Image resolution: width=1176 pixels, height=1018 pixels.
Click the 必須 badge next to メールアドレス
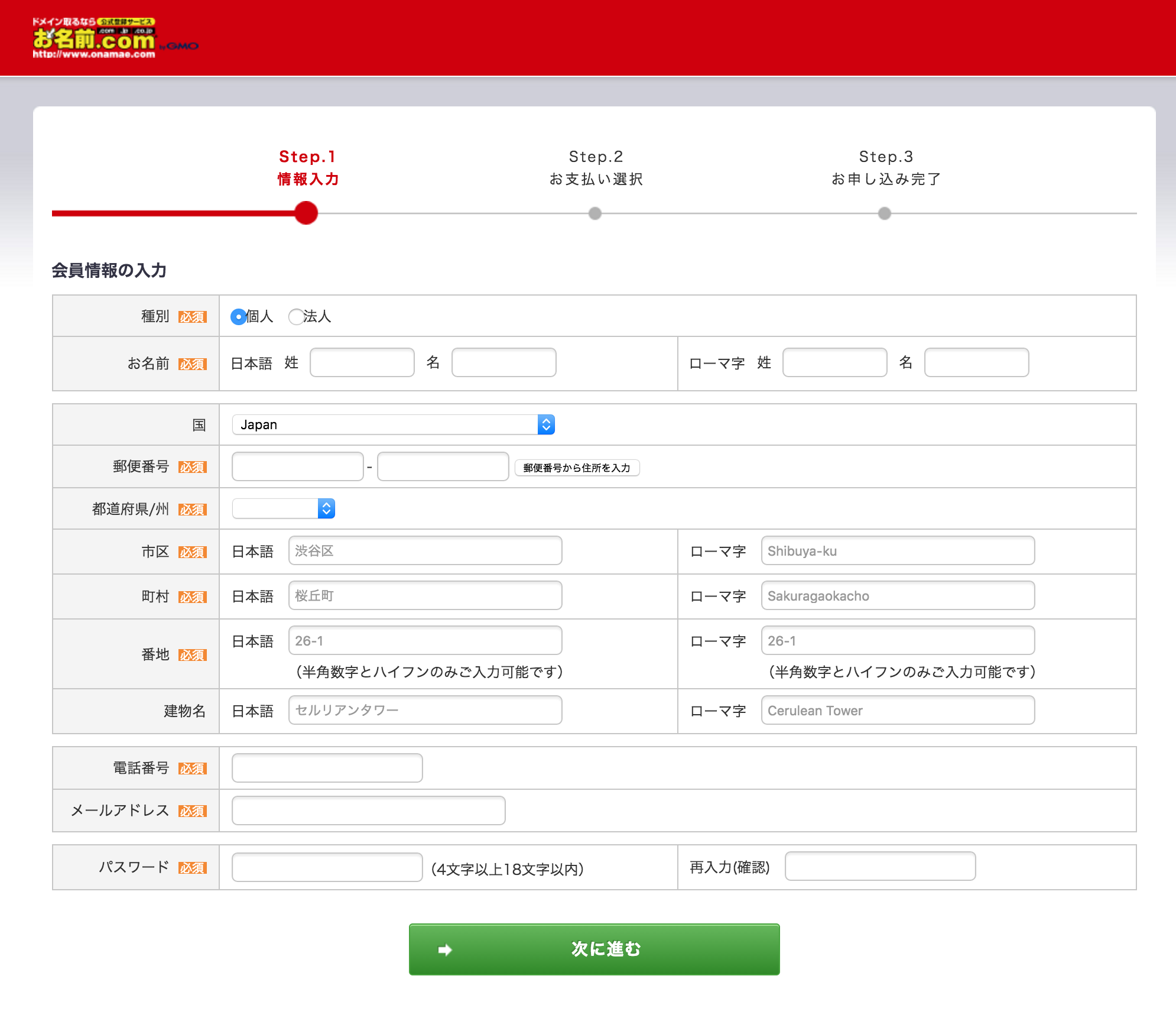click(x=193, y=811)
